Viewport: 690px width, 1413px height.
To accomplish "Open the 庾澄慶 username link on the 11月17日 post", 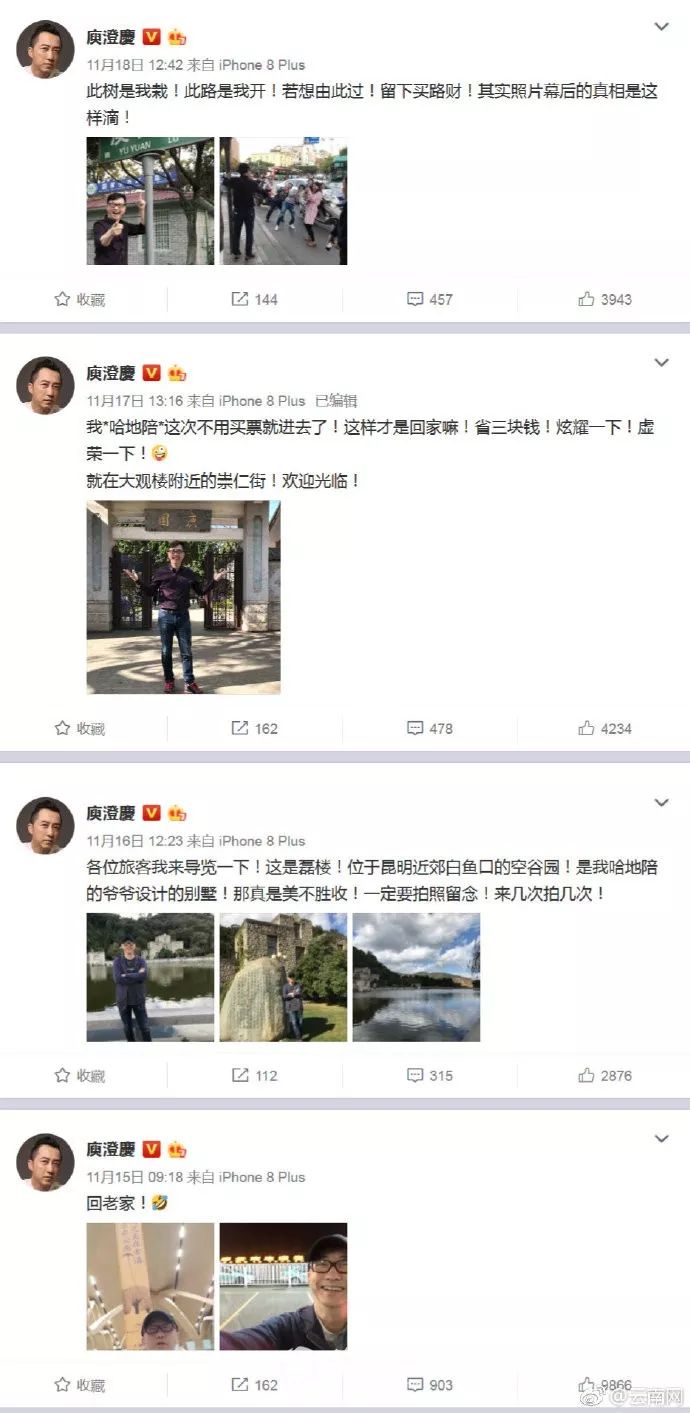I will [110, 373].
